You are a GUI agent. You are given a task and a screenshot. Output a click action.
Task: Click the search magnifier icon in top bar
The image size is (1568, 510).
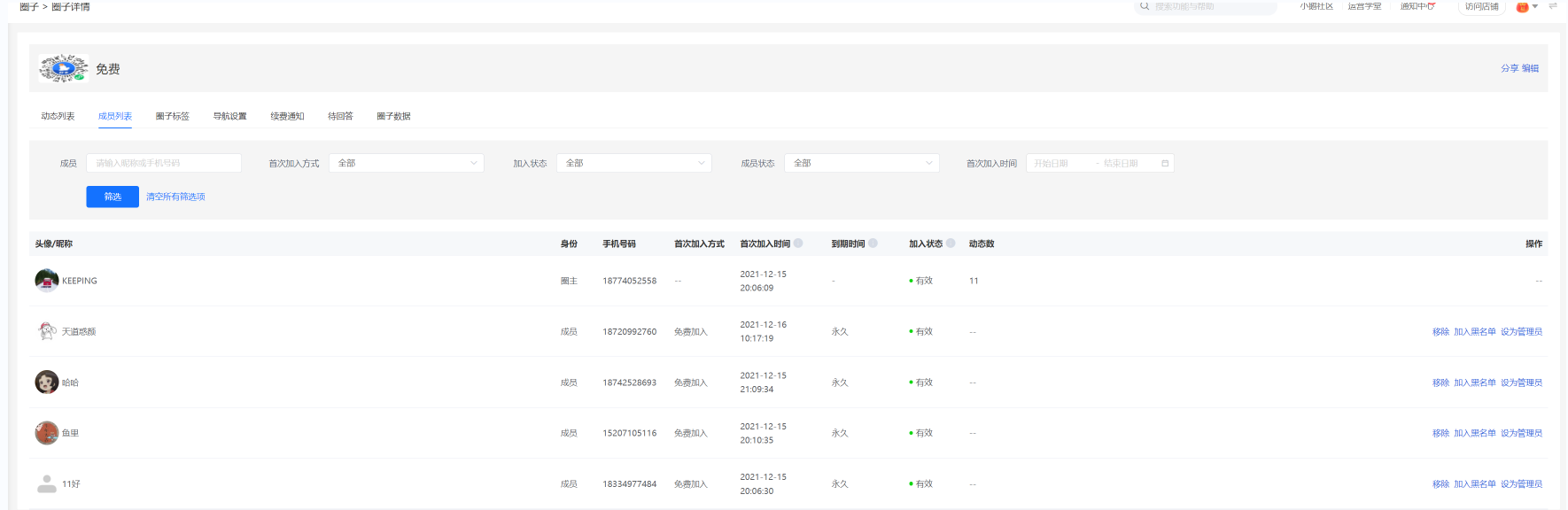click(1145, 6)
